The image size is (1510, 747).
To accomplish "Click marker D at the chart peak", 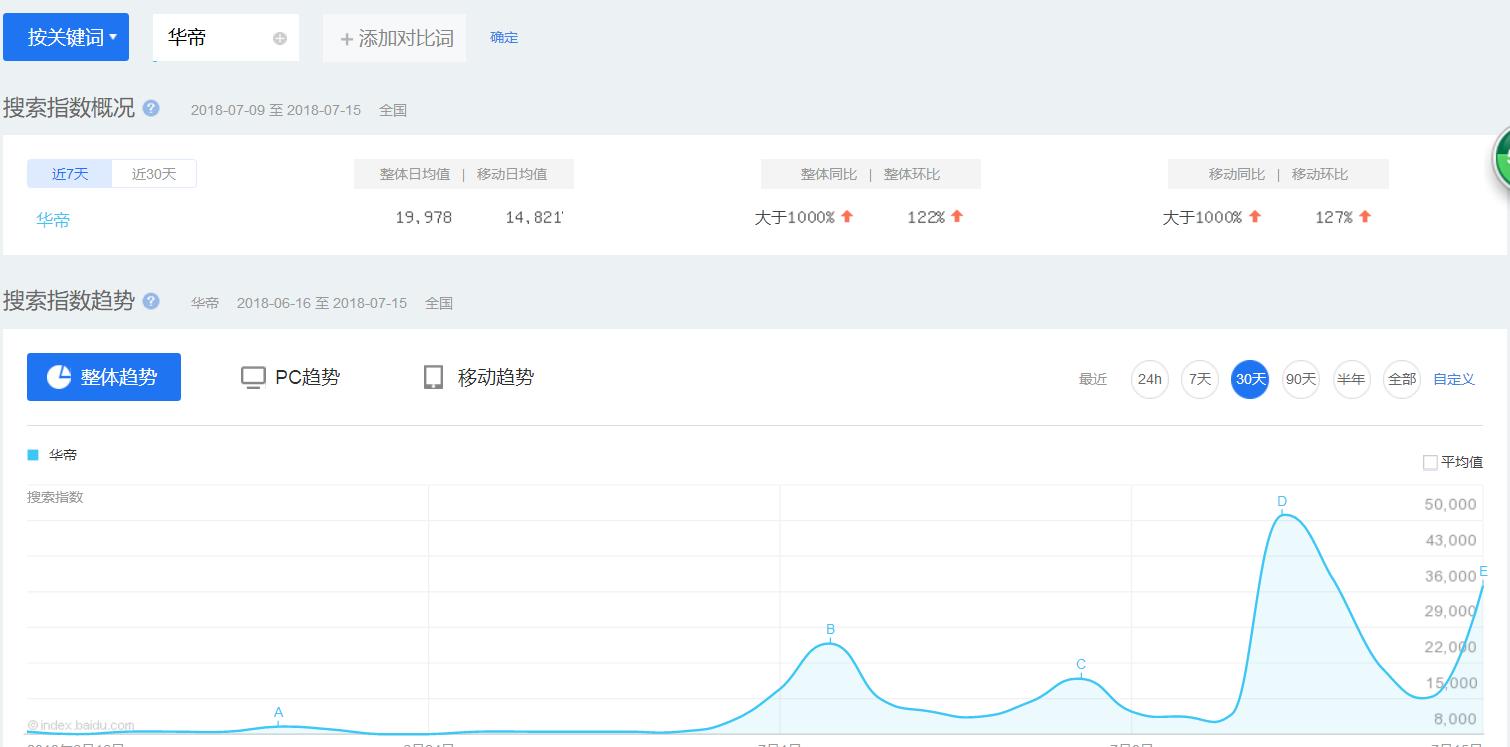I will pos(1282,502).
